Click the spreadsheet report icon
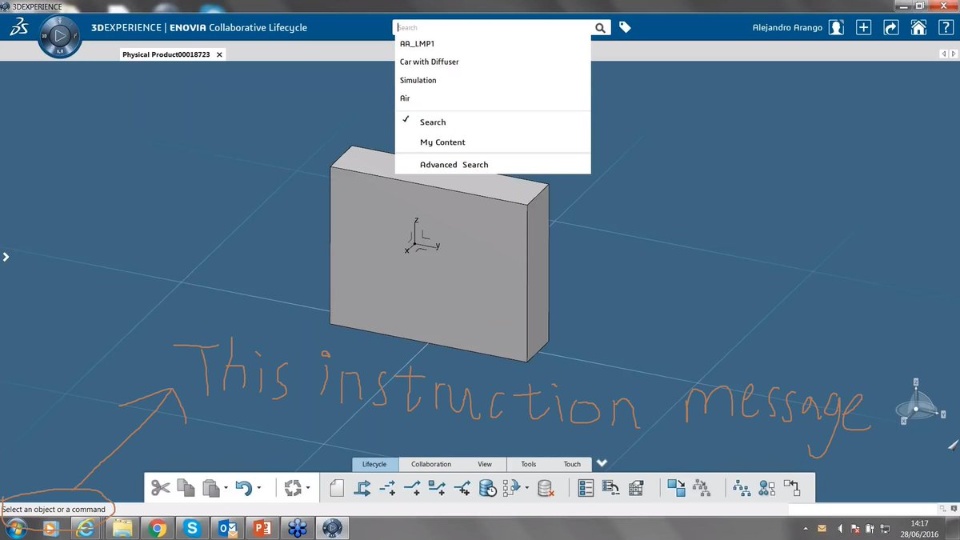This screenshot has width=960, height=540. tap(636, 487)
